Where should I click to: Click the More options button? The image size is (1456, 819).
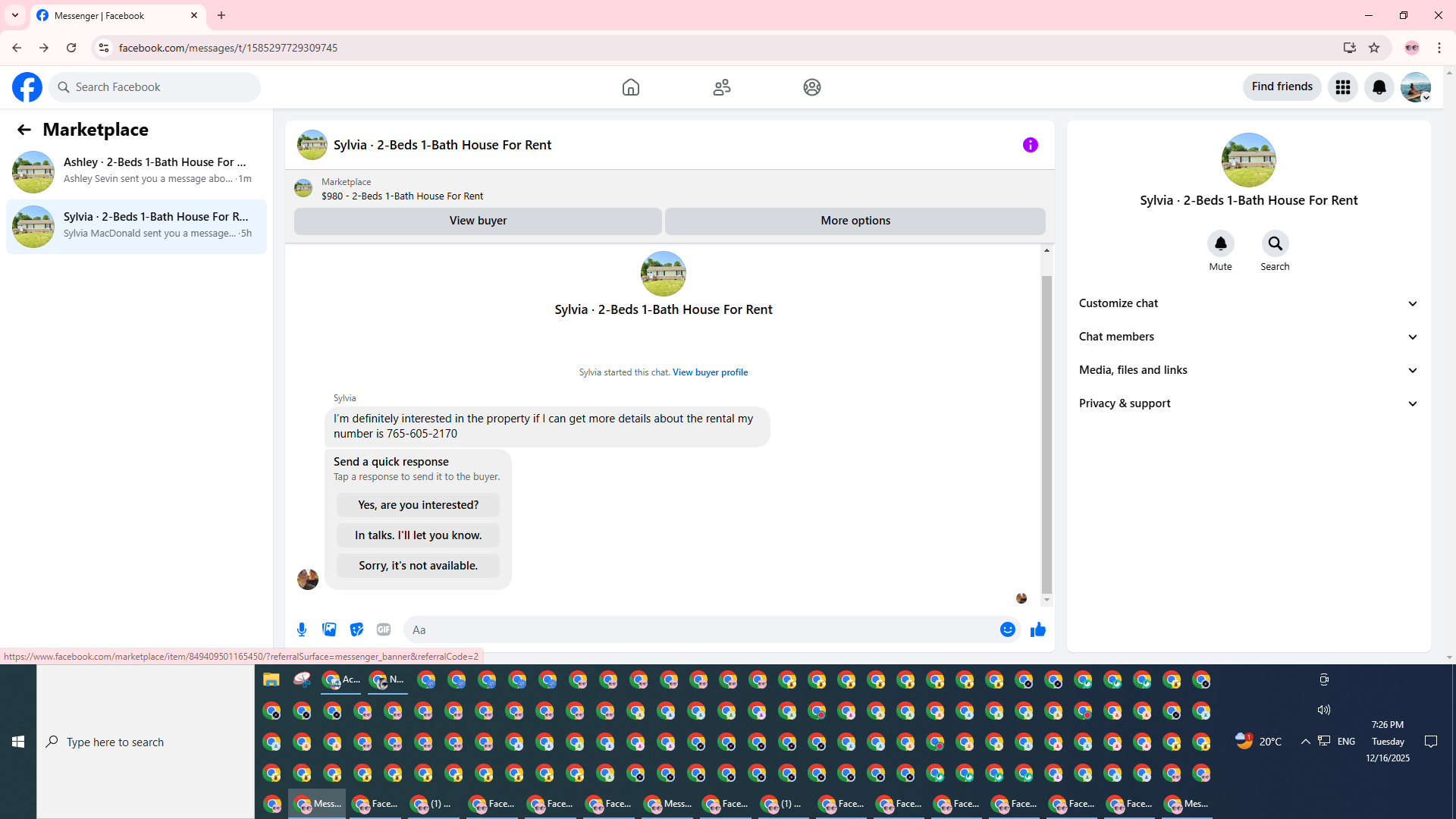(x=855, y=221)
